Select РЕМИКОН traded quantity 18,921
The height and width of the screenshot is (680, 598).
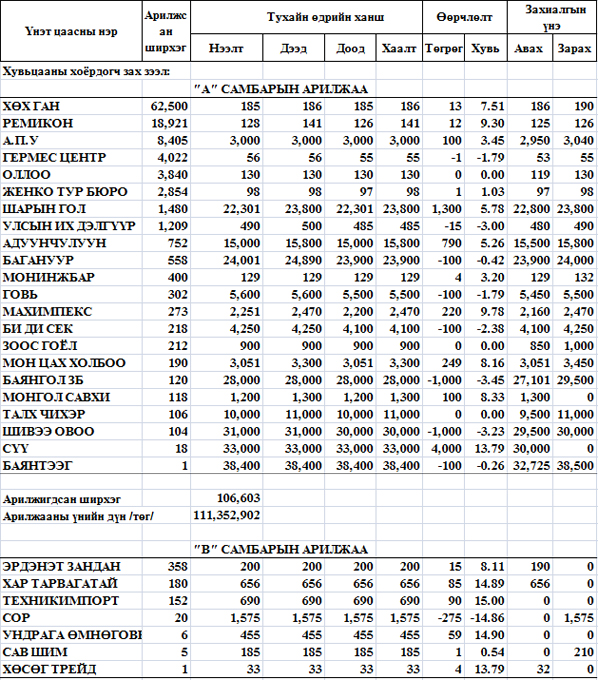click(166, 123)
